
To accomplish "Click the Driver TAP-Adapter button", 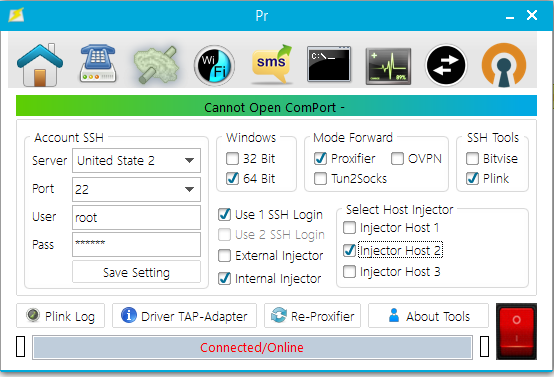I will tap(184, 316).
